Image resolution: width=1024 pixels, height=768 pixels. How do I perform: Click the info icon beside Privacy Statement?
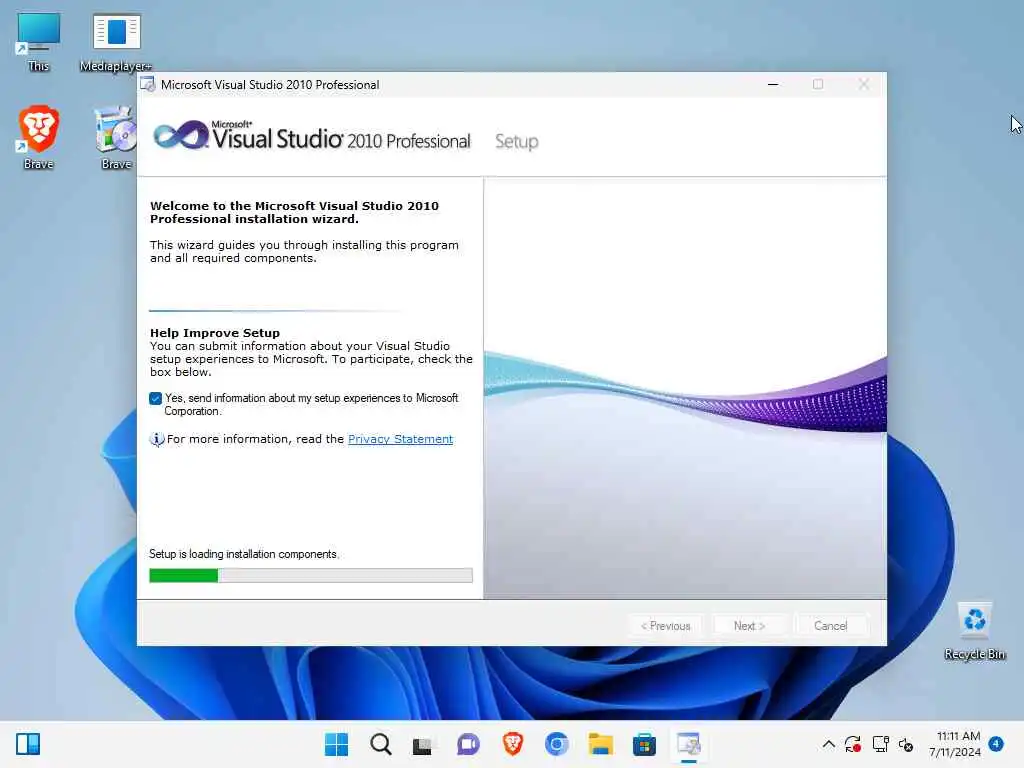click(157, 440)
